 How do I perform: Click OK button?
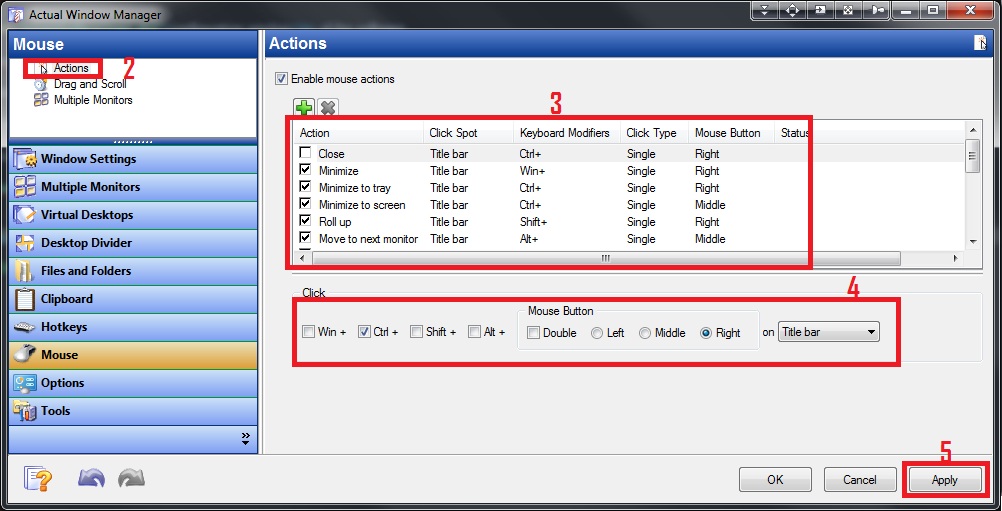coord(775,480)
